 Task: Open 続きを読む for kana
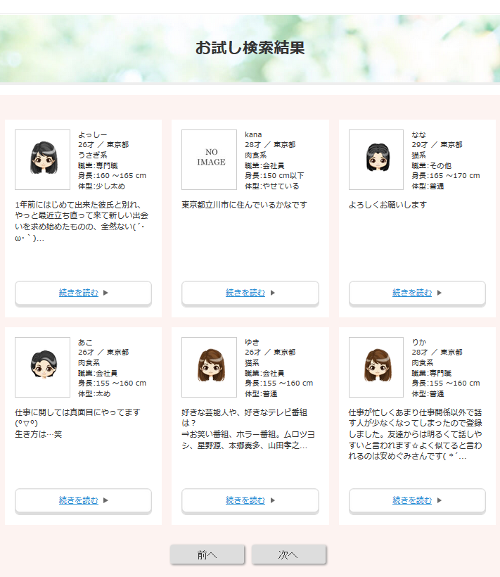[x=245, y=293]
